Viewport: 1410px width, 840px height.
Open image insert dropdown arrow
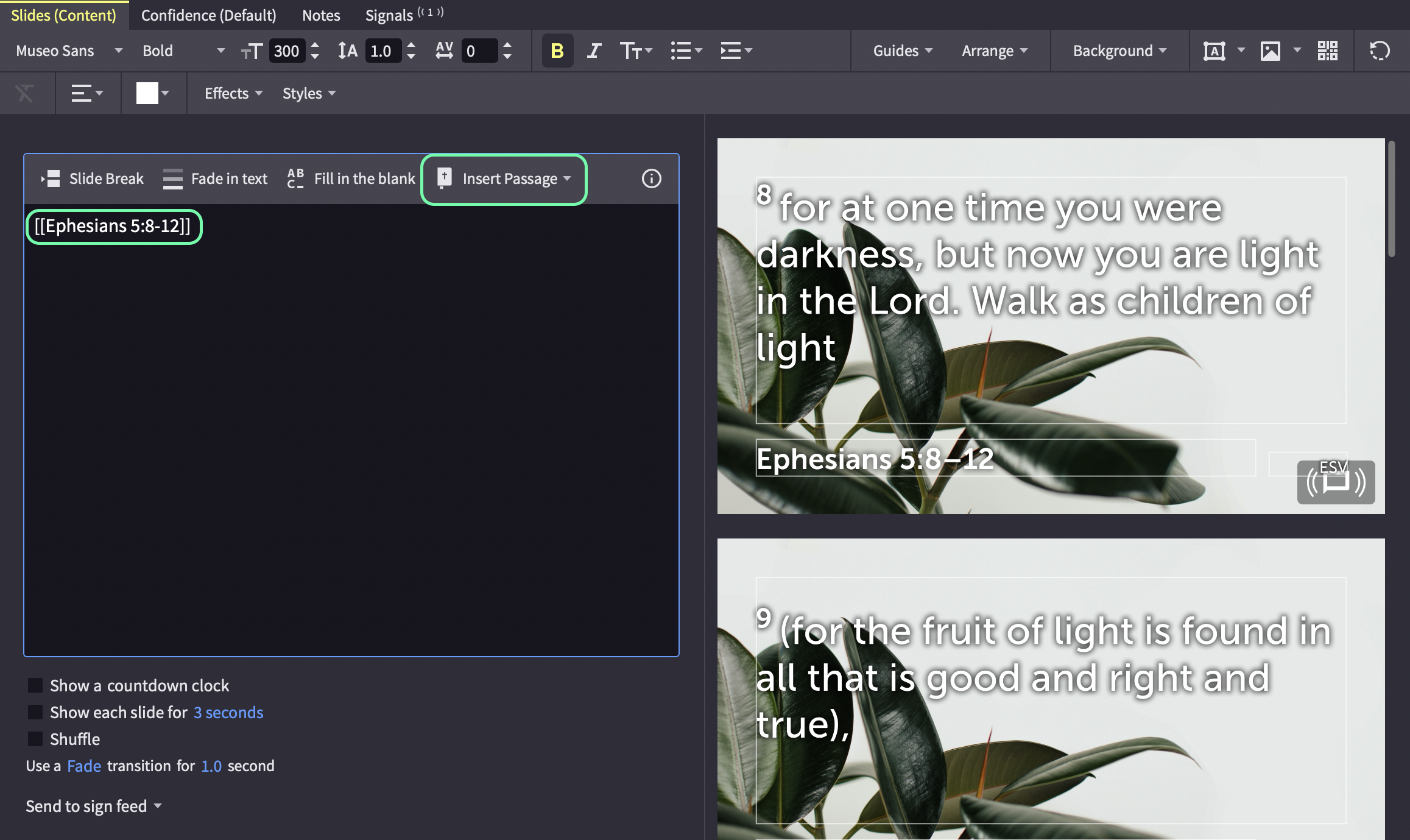(x=1297, y=51)
